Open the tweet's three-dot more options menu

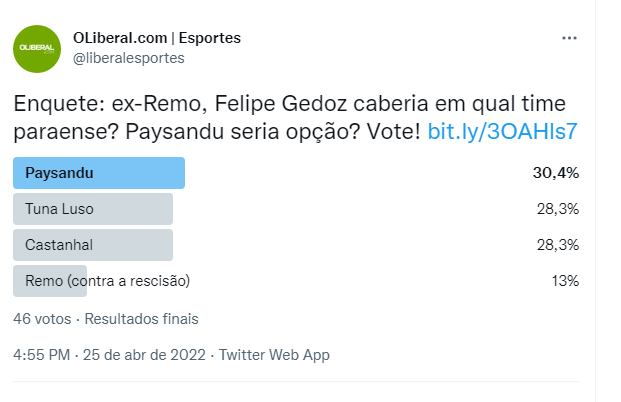pos(569,39)
